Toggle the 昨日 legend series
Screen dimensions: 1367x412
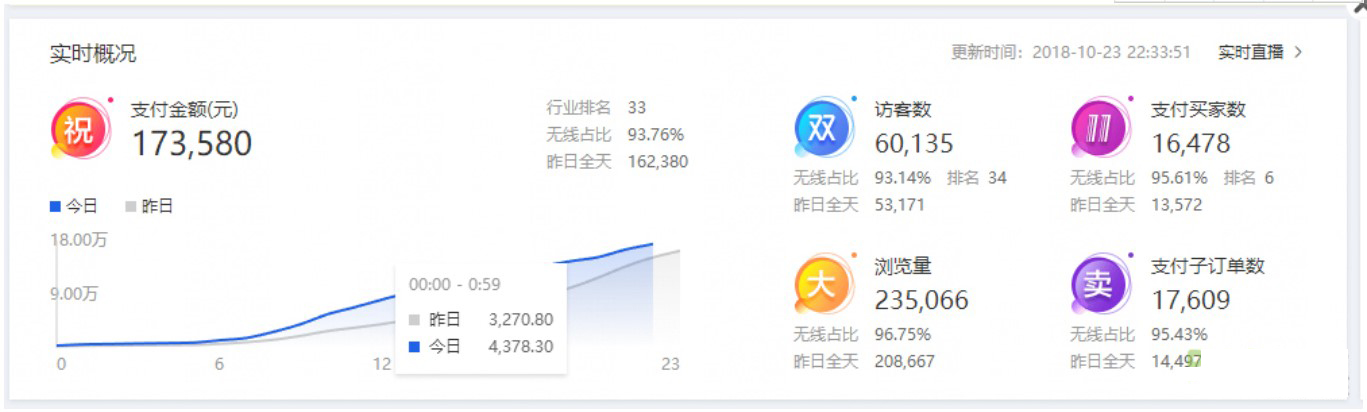(149, 206)
